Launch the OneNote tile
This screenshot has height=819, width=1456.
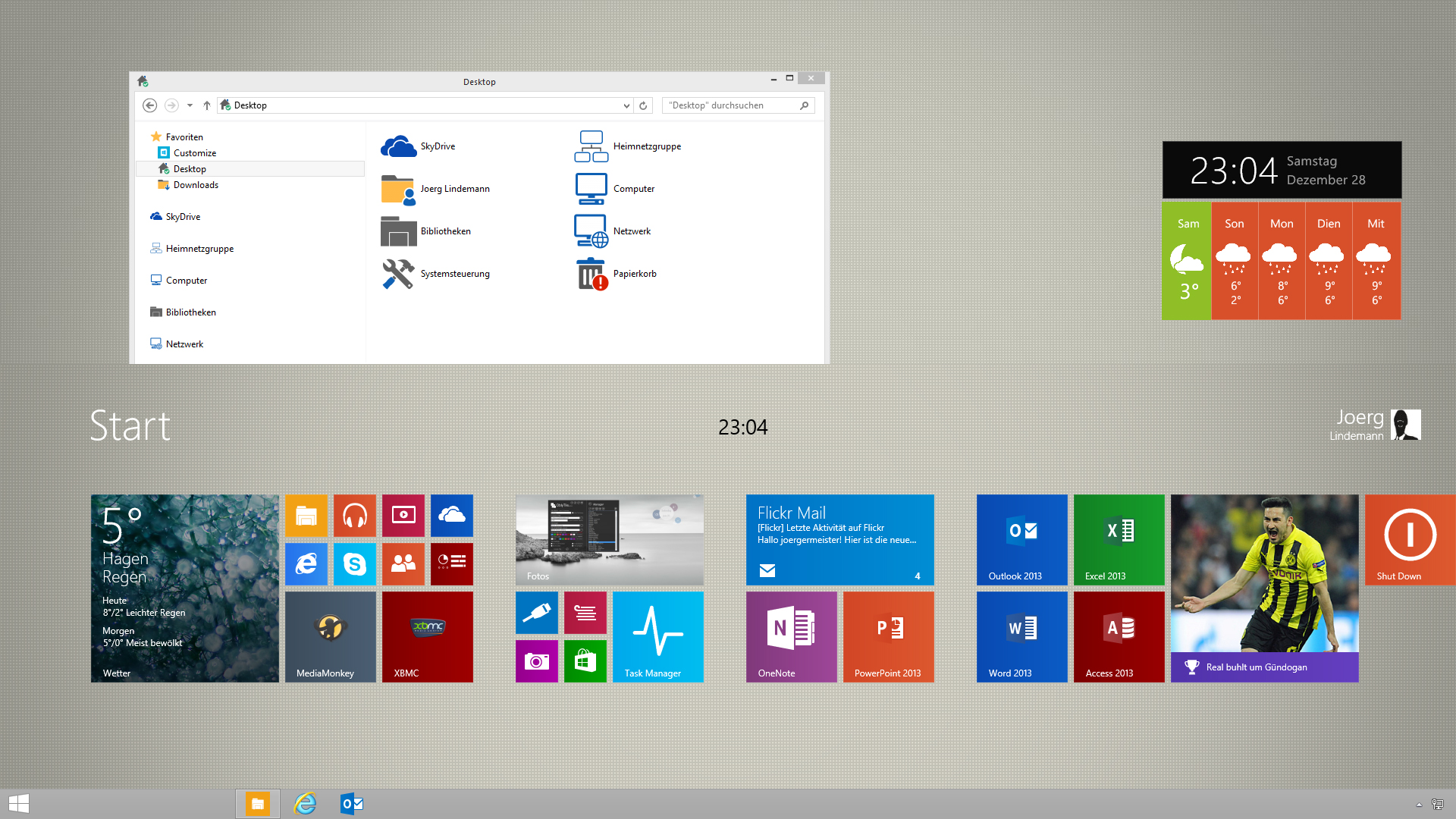792,637
